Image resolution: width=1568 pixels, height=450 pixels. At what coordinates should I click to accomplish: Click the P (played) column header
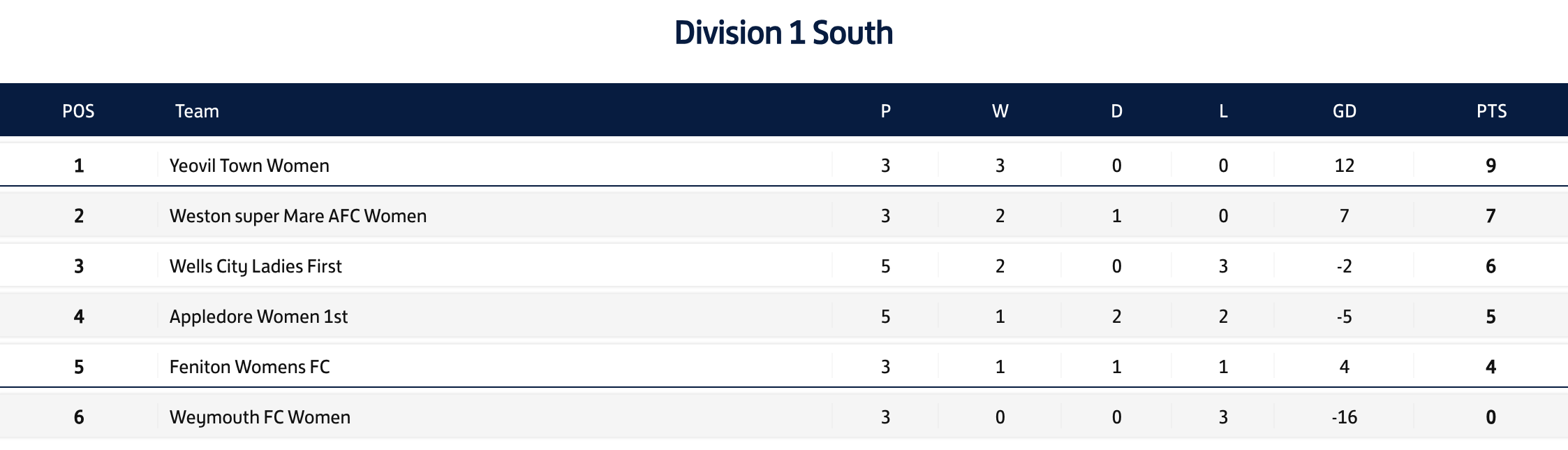[x=885, y=111]
